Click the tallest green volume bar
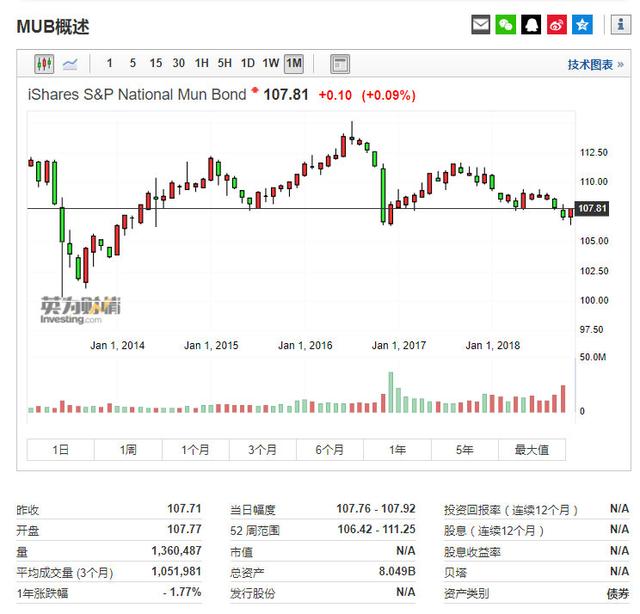The height and width of the screenshot is (614, 640). pos(391,392)
